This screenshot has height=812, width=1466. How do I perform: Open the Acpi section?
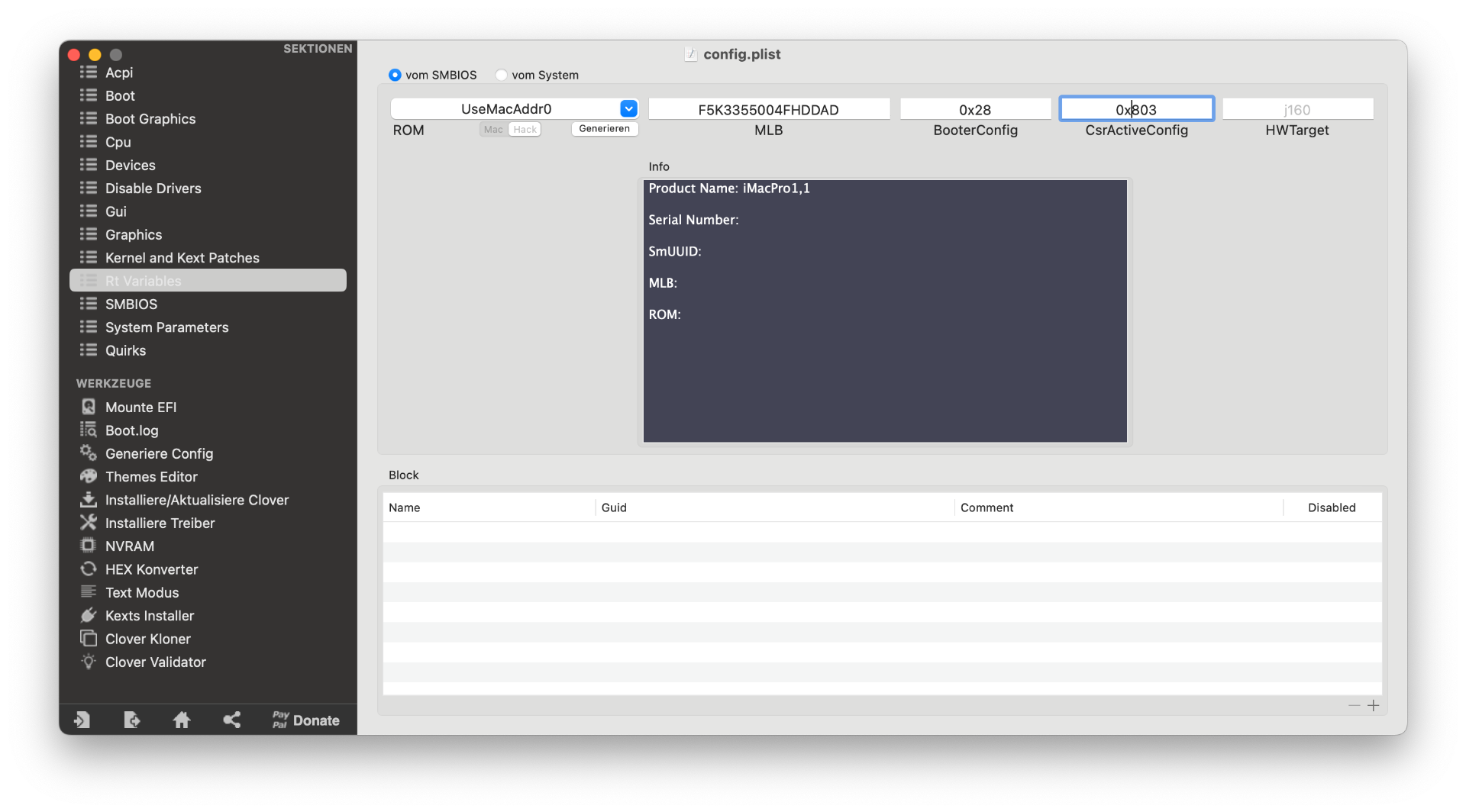(x=119, y=72)
